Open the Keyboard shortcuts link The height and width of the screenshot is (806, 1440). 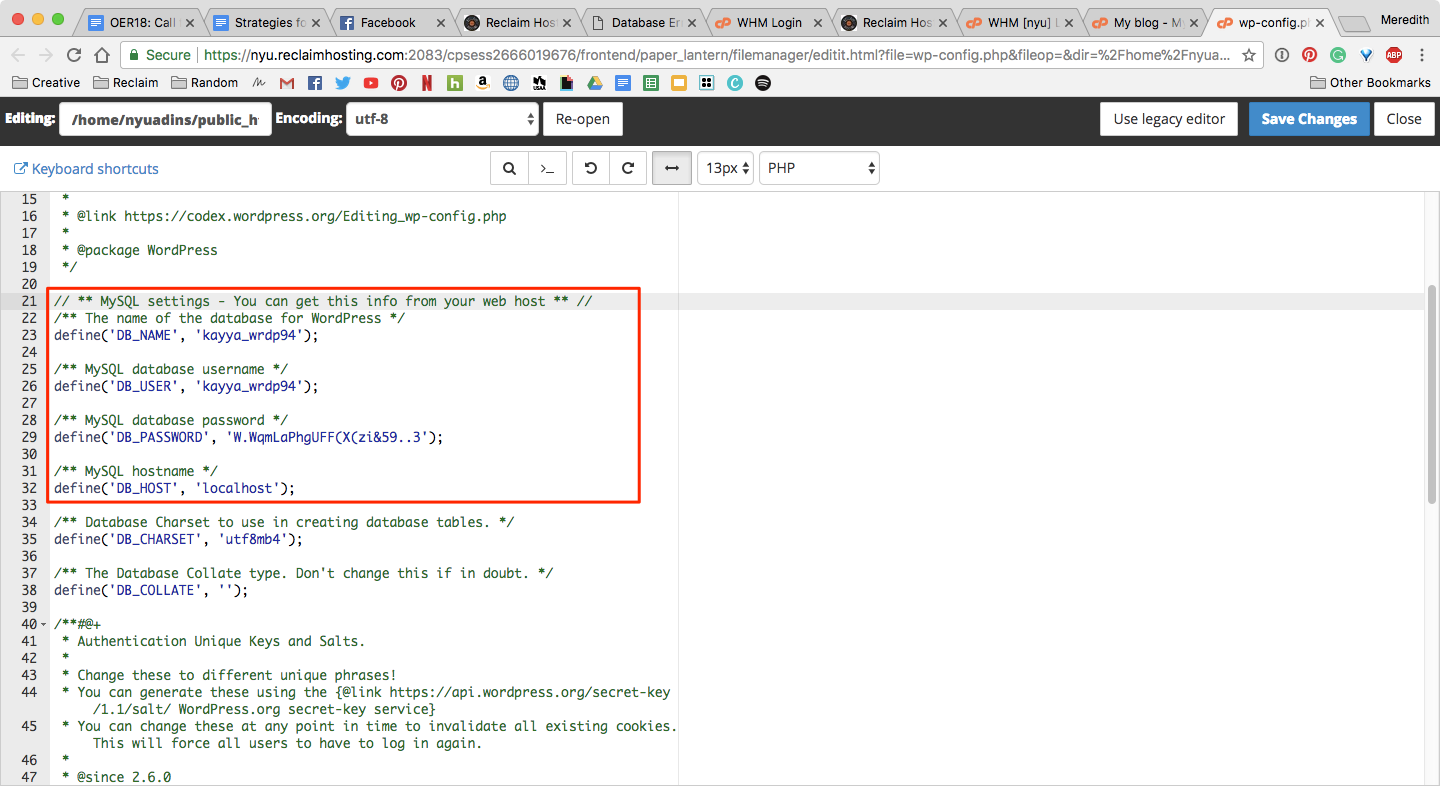click(86, 169)
